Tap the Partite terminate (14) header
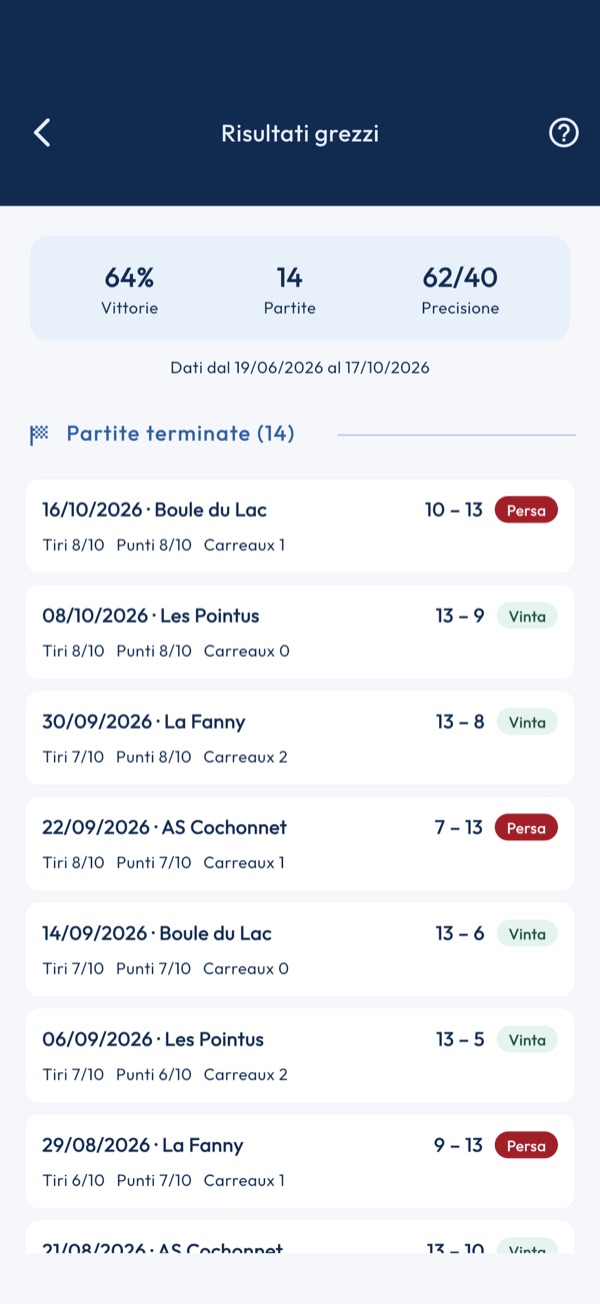Image resolution: width=600 pixels, height=1304 pixels. (180, 434)
